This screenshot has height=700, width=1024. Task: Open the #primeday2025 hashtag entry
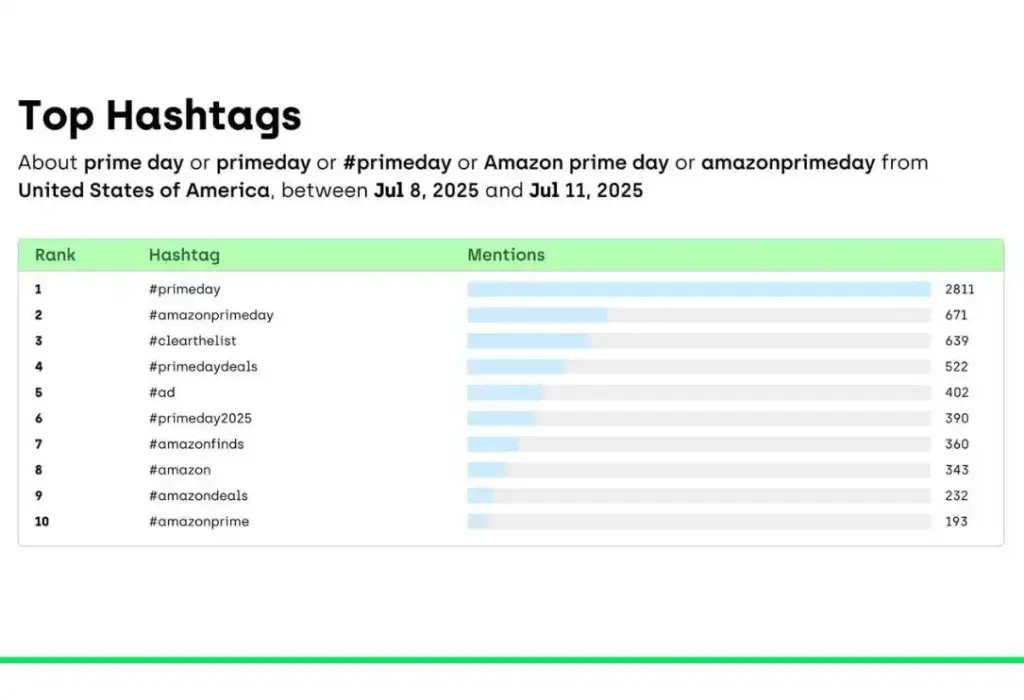(200, 419)
